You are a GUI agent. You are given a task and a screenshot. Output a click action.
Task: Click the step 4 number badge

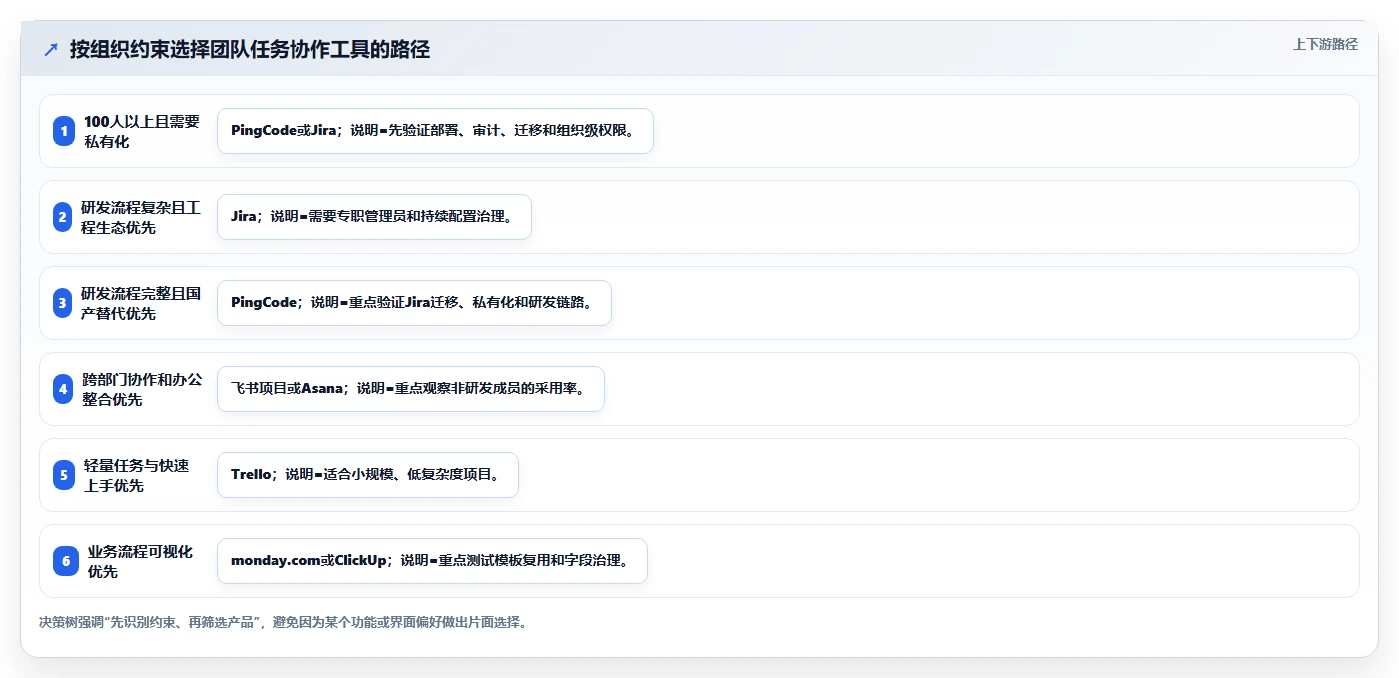pyautogui.click(x=64, y=389)
